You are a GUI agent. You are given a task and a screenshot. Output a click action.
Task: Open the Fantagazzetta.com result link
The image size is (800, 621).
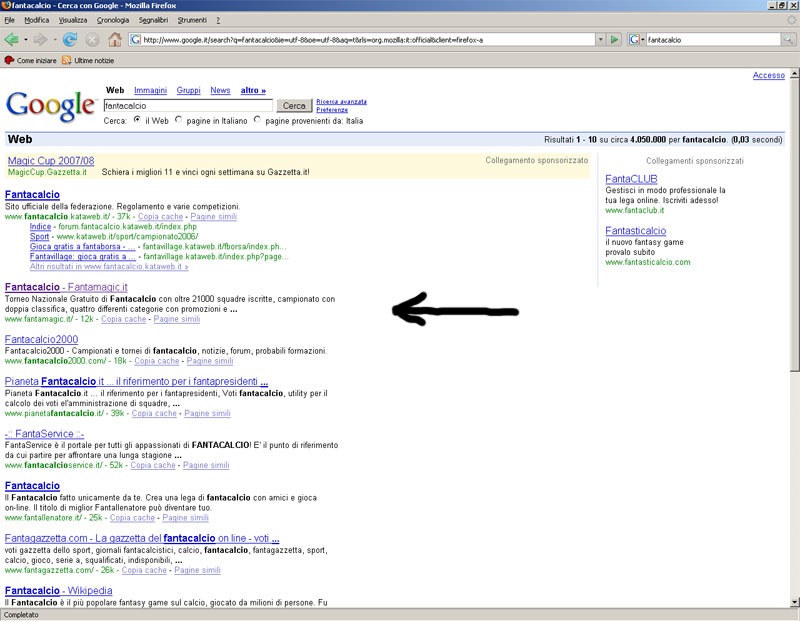[142, 538]
